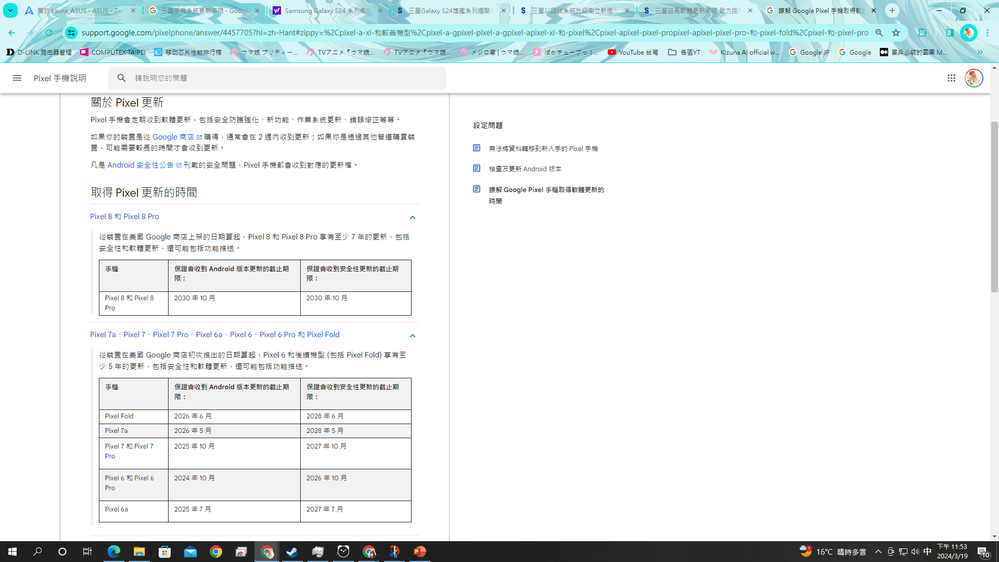Click the Pixel 7a、Pixel 7 section heading link
The width and height of the screenshot is (999, 562).
[215, 335]
